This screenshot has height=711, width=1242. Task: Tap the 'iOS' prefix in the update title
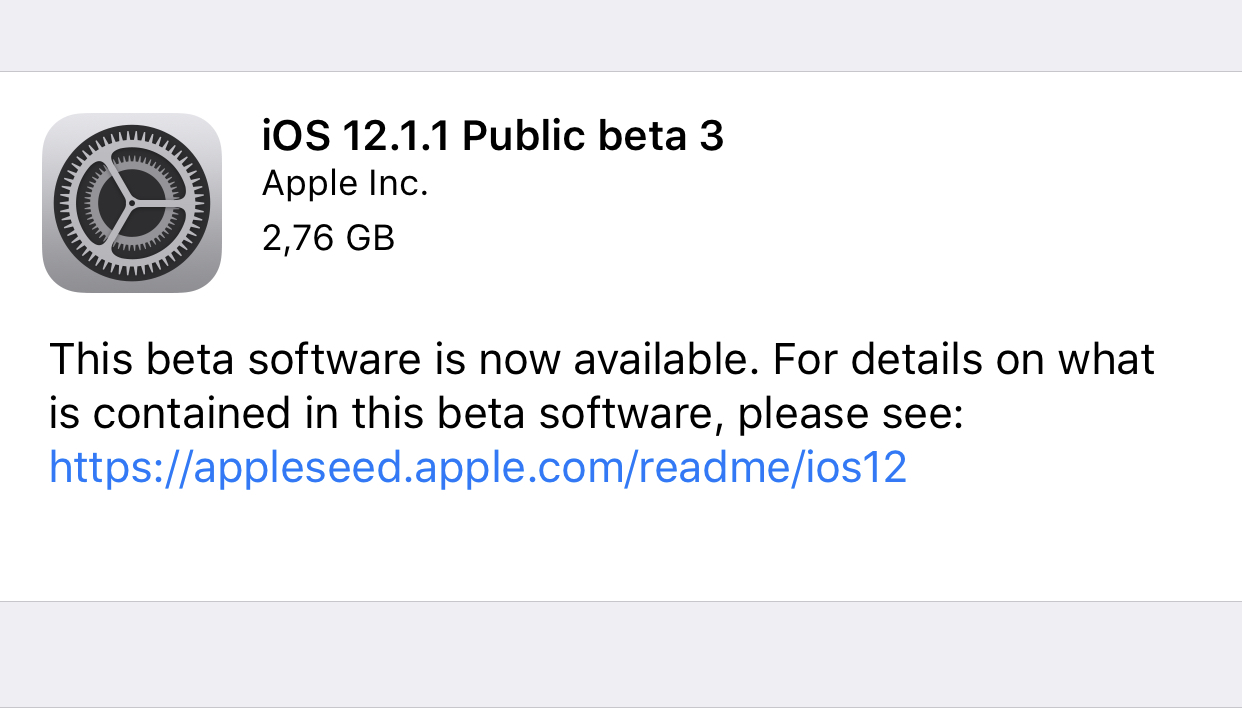click(x=291, y=136)
